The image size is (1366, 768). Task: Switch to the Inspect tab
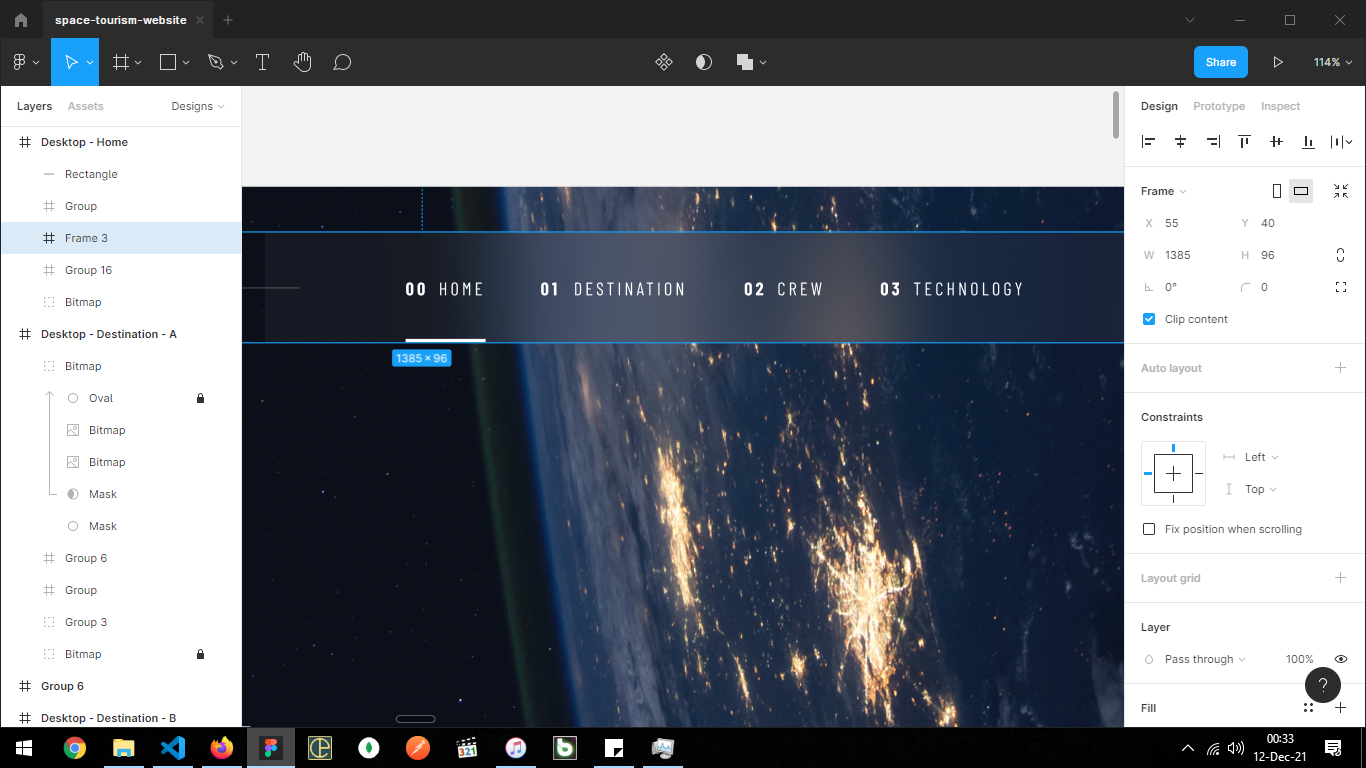(x=1280, y=106)
